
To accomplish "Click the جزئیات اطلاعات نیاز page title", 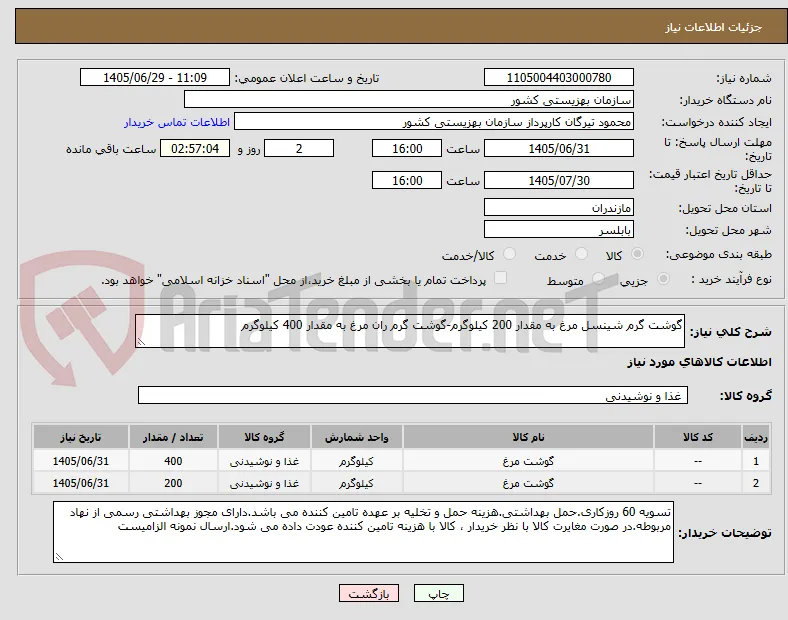I will [x=714, y=27].
